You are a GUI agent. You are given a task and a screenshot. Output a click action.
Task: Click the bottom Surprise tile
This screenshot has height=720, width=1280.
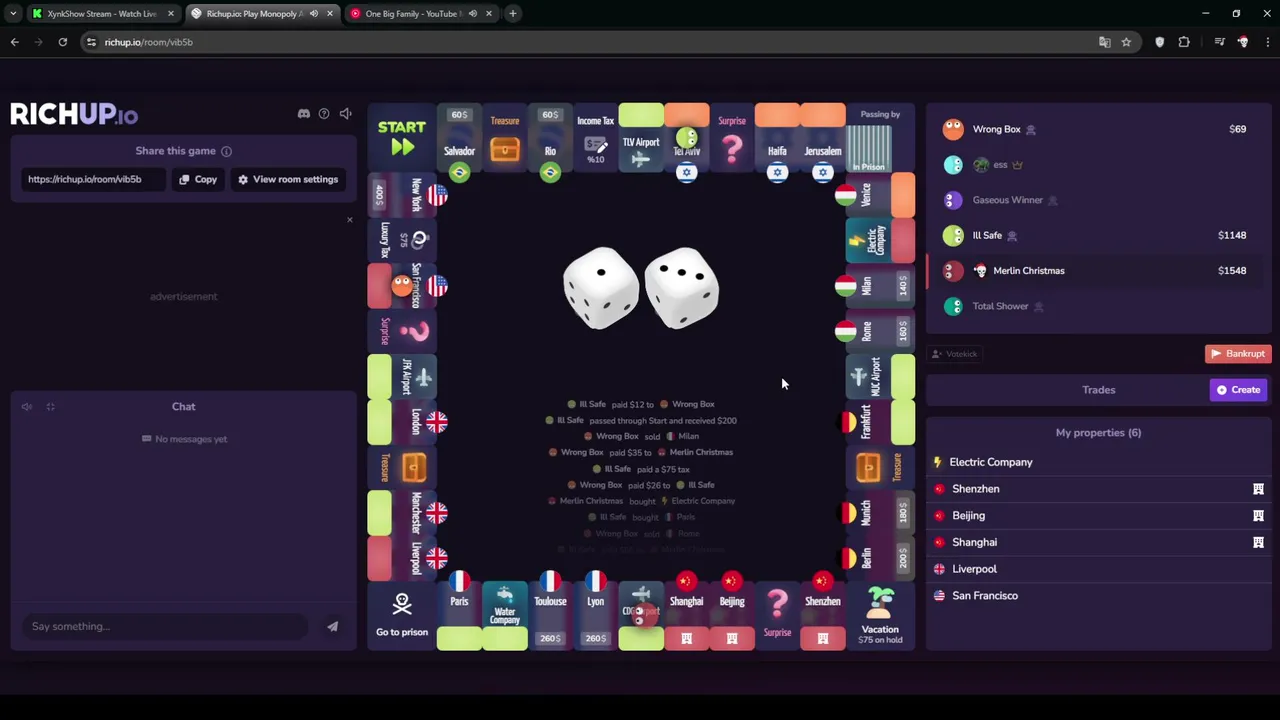[777, 616]
